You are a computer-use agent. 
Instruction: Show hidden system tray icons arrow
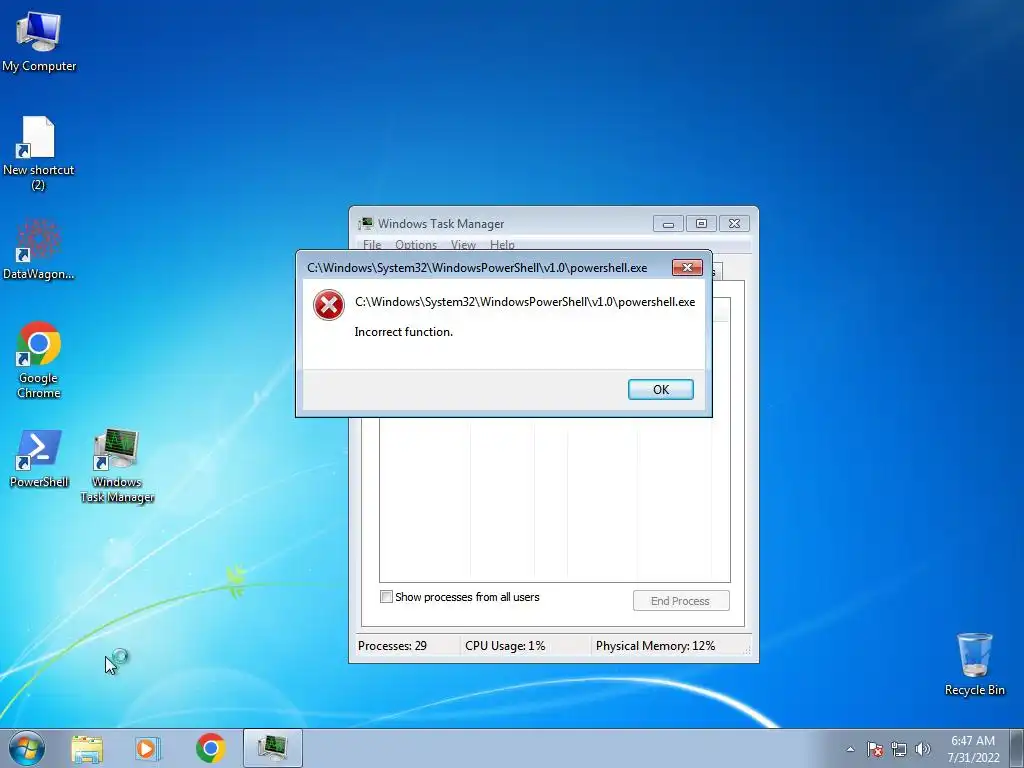tap(850, 749)
